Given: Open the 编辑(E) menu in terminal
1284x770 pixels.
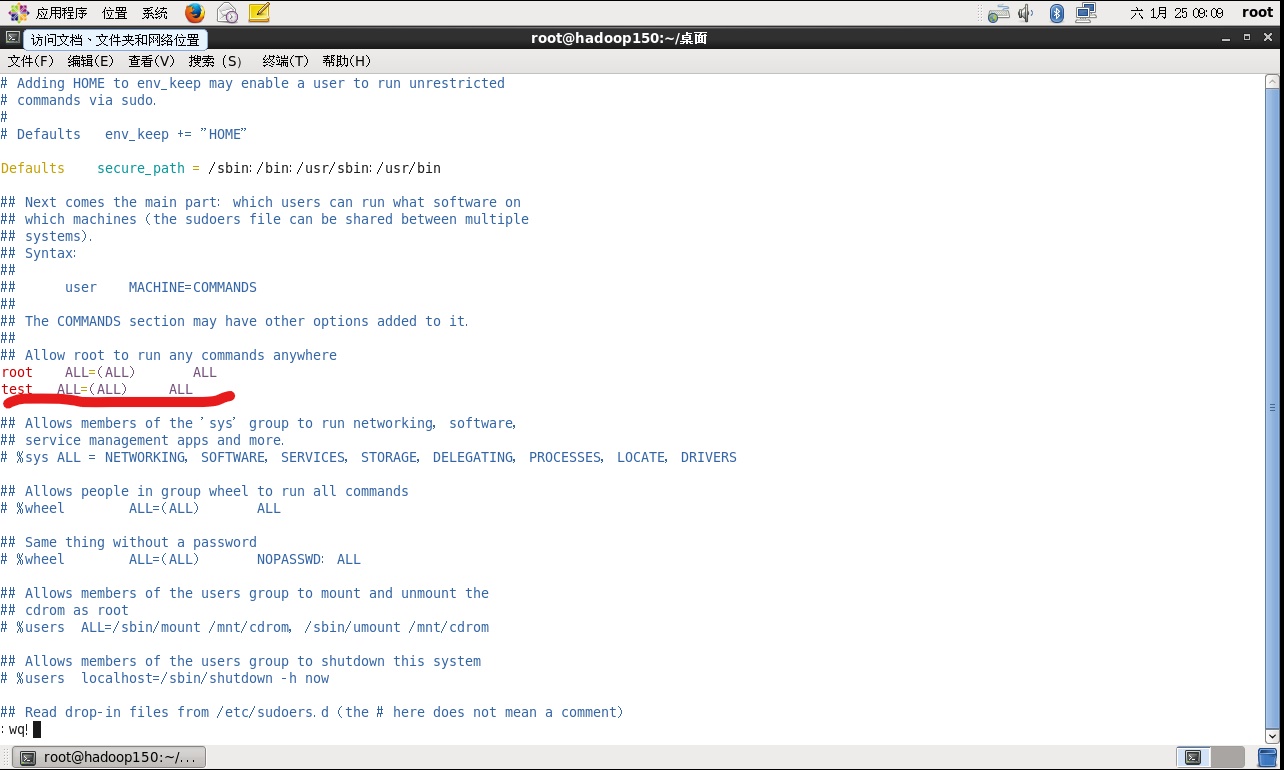Looking at the screenshot, I should 91,61.
